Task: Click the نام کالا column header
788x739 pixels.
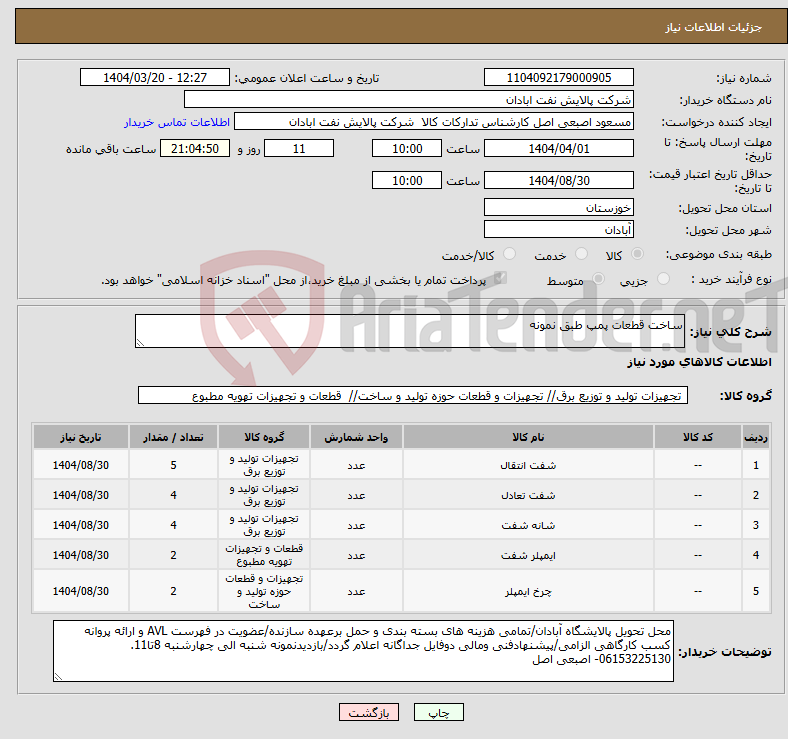Action: point(528,437)
